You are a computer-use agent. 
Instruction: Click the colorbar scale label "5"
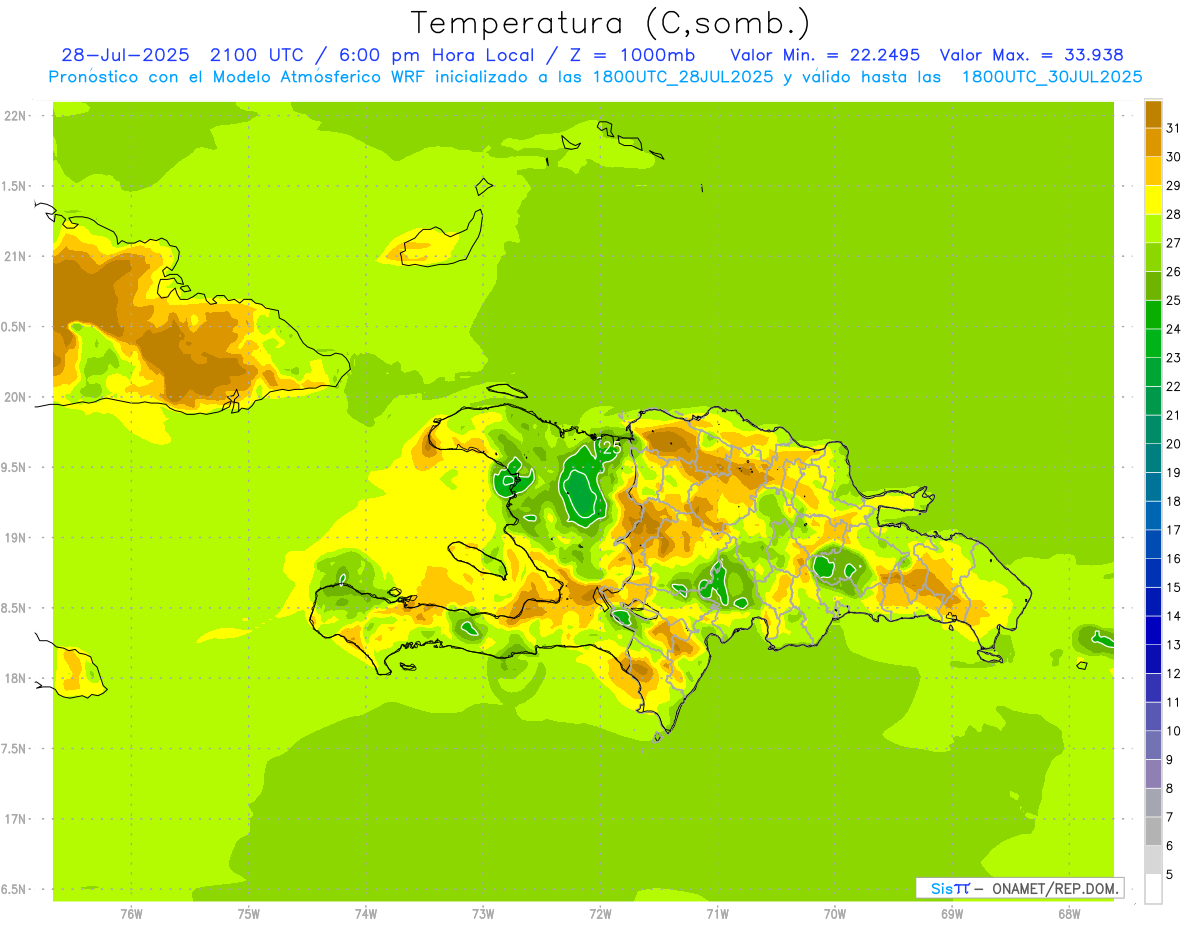(x=1169, y=875)
